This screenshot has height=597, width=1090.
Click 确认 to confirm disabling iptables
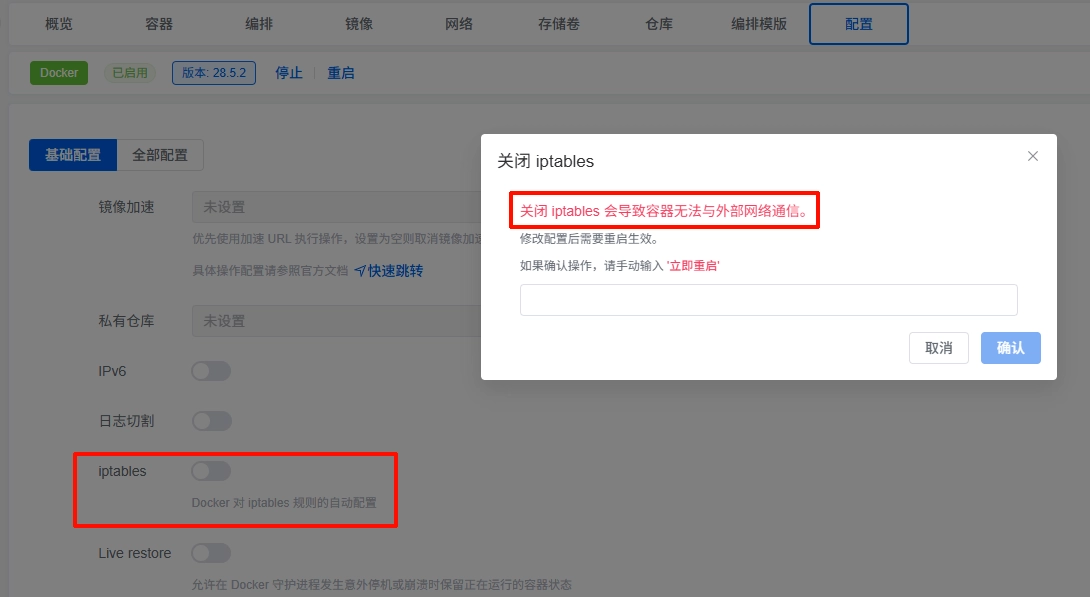[x=1010, y=348]
